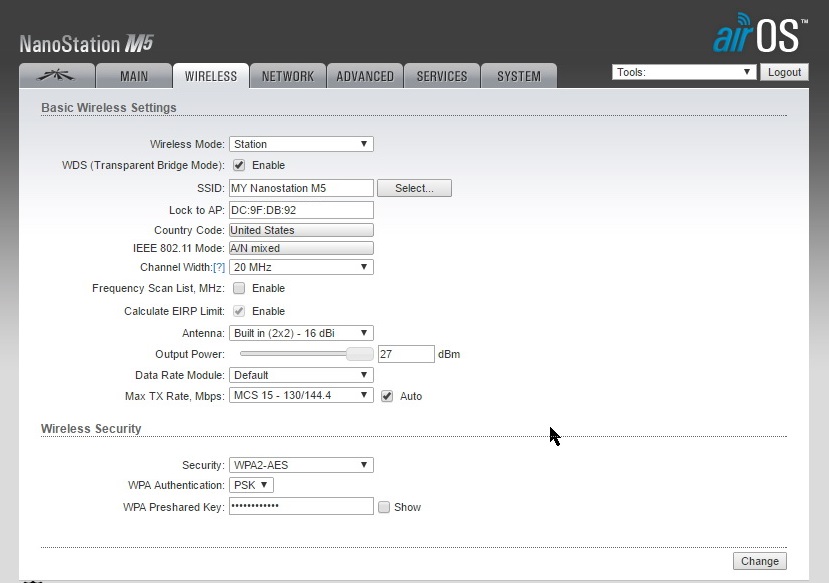Select the WIRELESS tab
The image size is (829, 583).
[211, 76]
